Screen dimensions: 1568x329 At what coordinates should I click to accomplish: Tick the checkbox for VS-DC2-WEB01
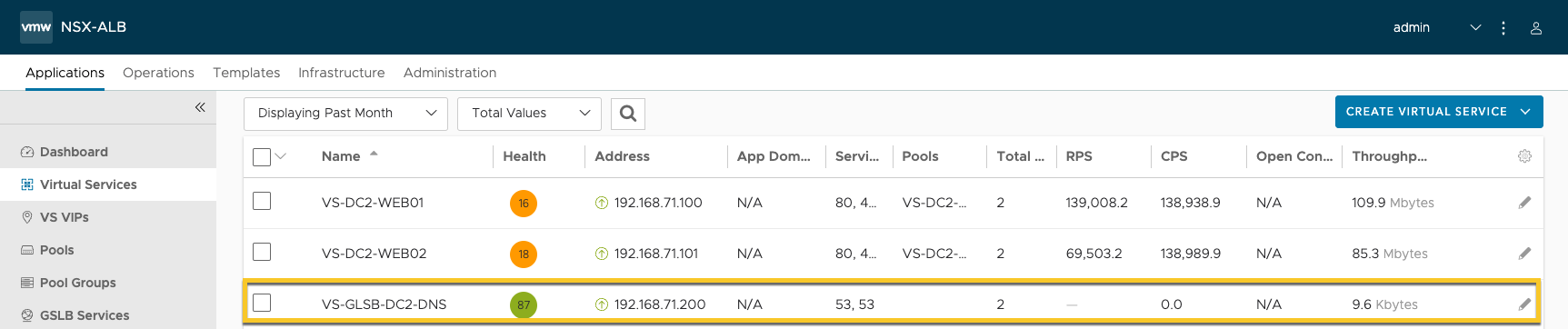pyautogui.click(x=262, y=201)
